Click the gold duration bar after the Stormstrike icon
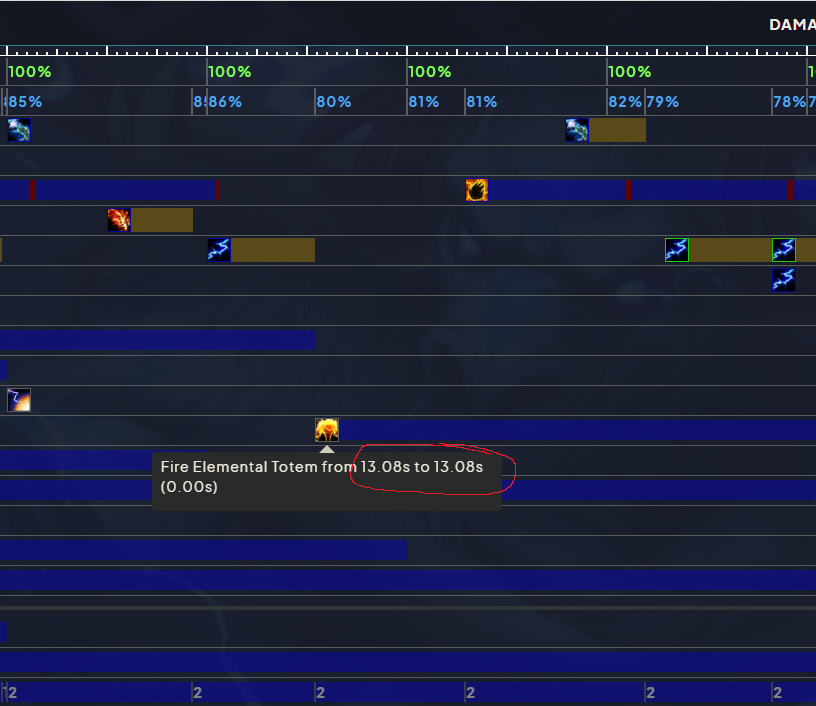This screenshot has height=706, width=816. click(x=272, y=249)
